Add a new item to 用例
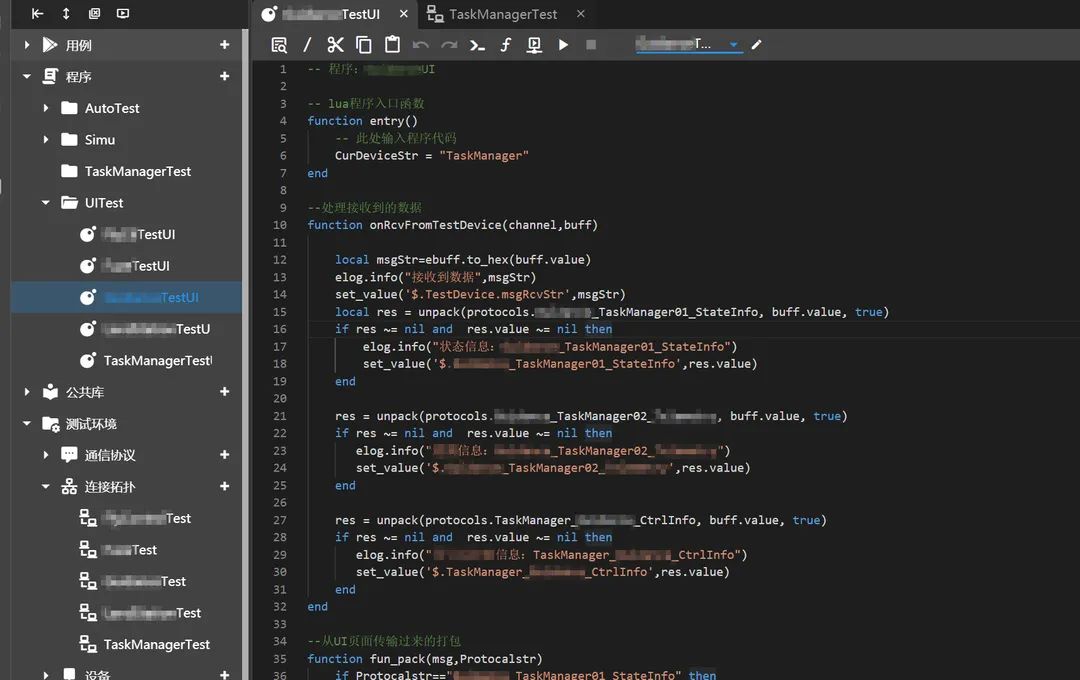Screen dimensions: 1080x680 pos(225,45)
